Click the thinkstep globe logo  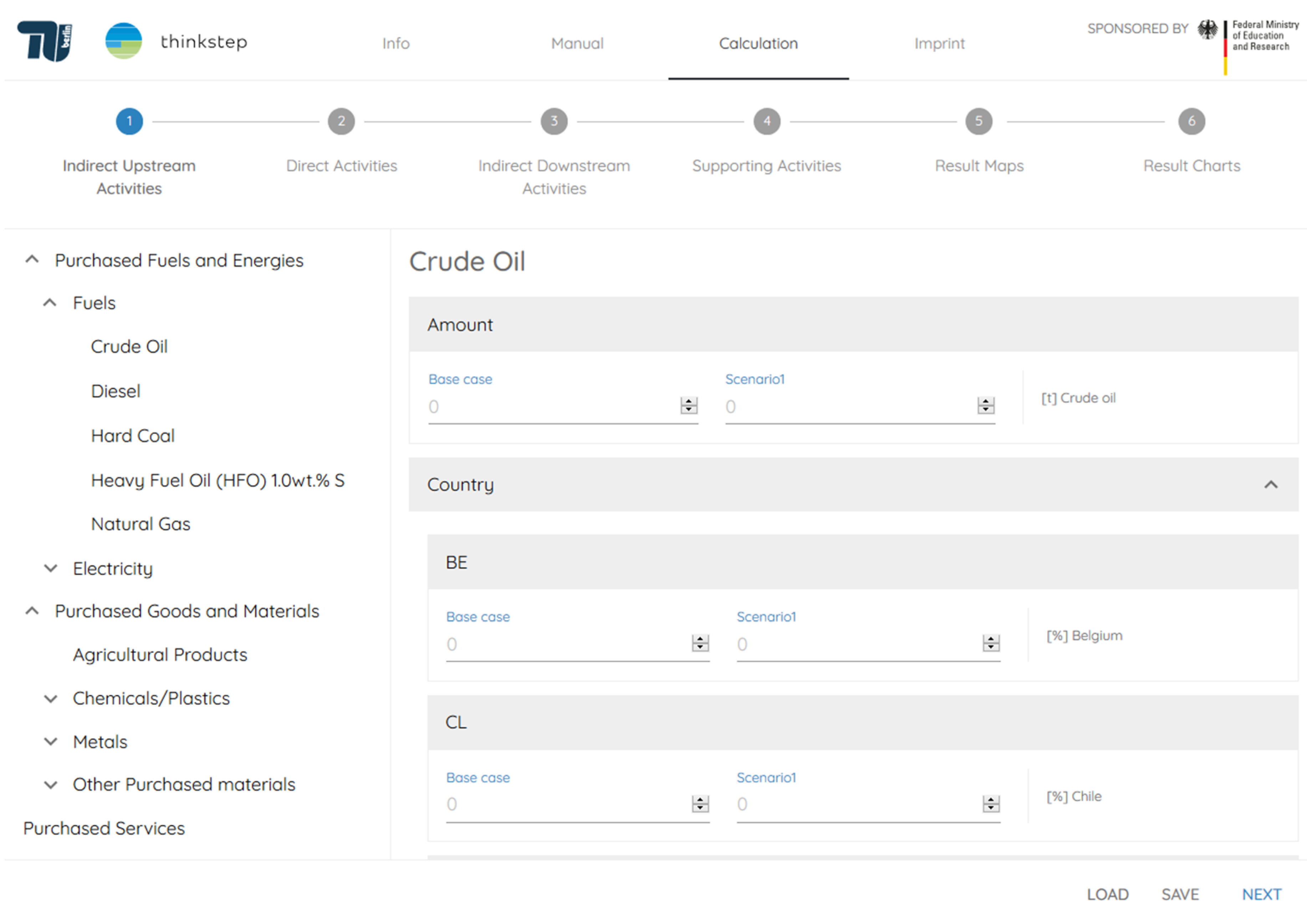123,41
